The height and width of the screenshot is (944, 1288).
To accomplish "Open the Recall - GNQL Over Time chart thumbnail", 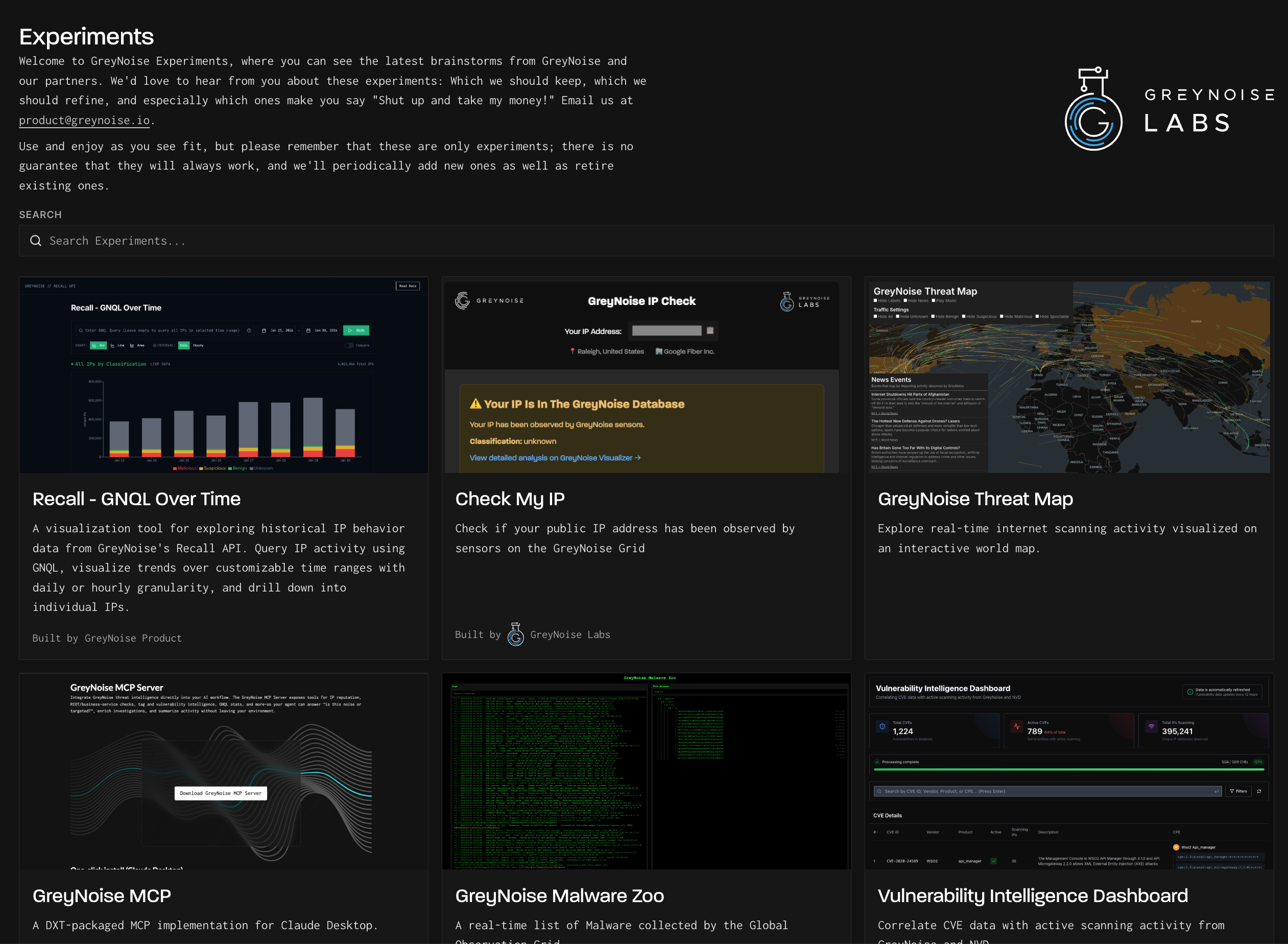I will tap(223, 375).
